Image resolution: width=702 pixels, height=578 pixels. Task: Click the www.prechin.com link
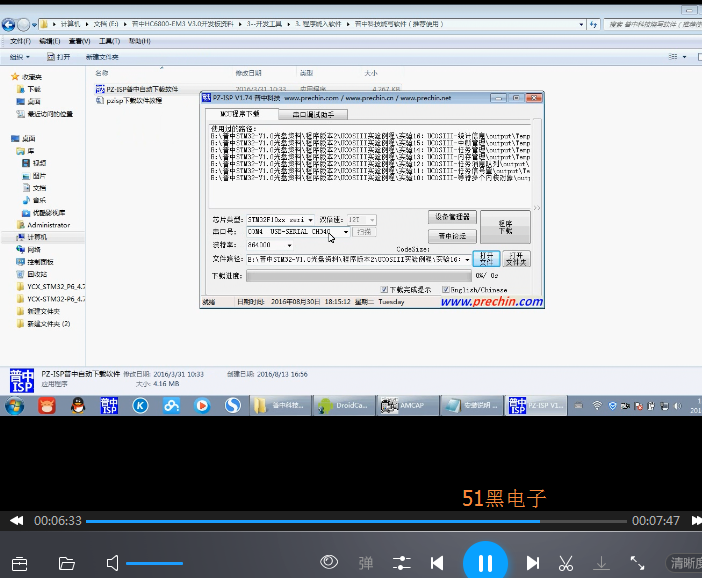coord(492,302)
